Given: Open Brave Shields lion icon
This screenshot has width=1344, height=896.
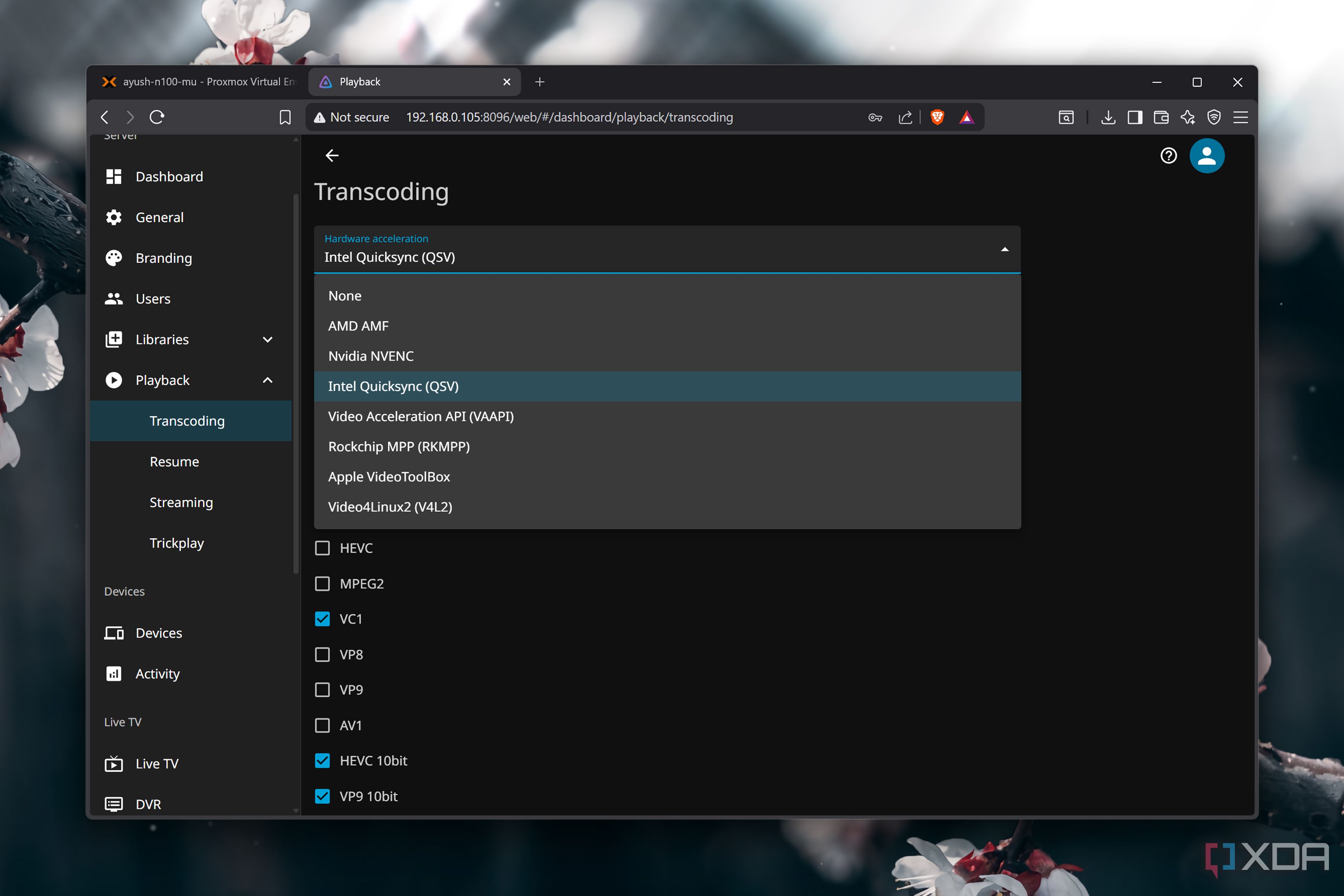Looking at the screenshot, I should pyautogui.click(x=937, y=117).
